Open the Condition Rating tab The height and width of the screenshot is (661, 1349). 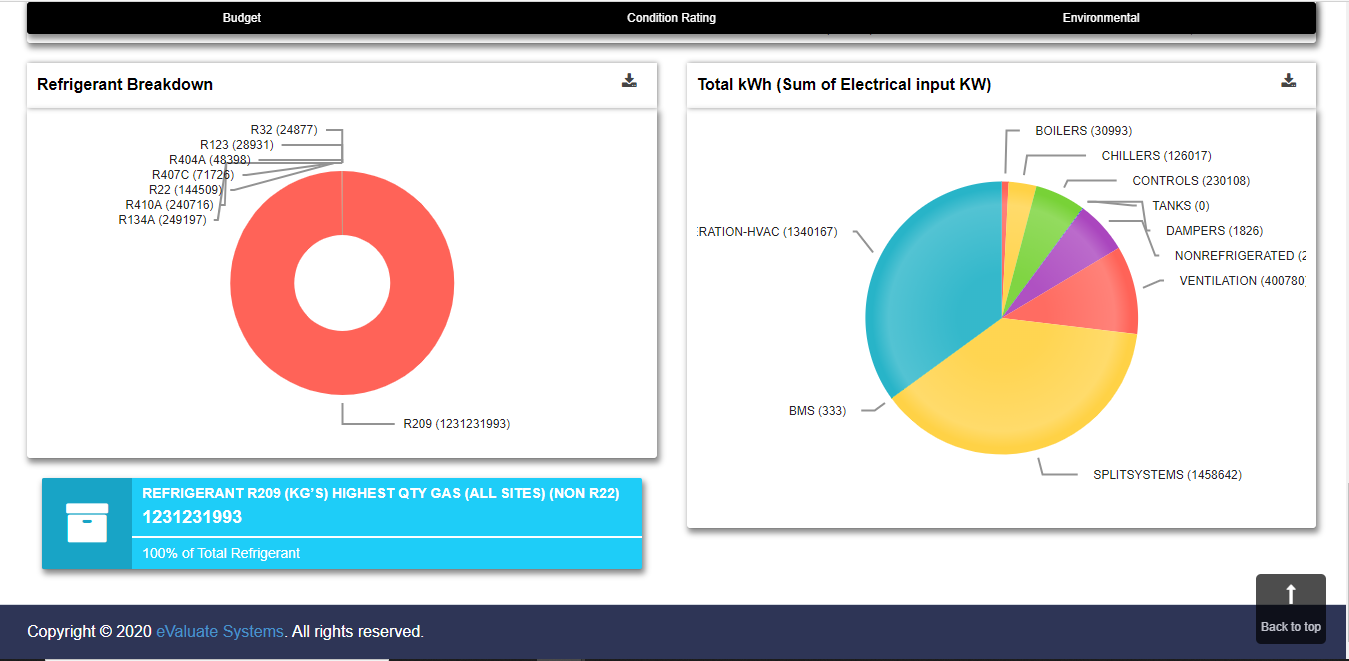(x=671, y=18)
